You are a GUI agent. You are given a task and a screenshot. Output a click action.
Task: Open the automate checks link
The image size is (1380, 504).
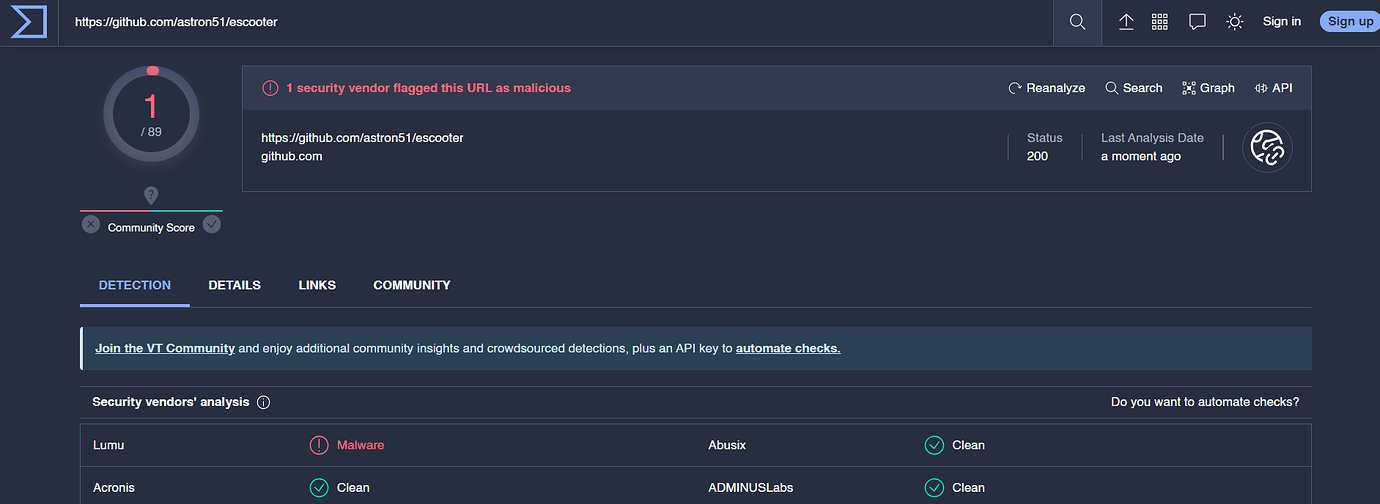[x=788, y=349]
